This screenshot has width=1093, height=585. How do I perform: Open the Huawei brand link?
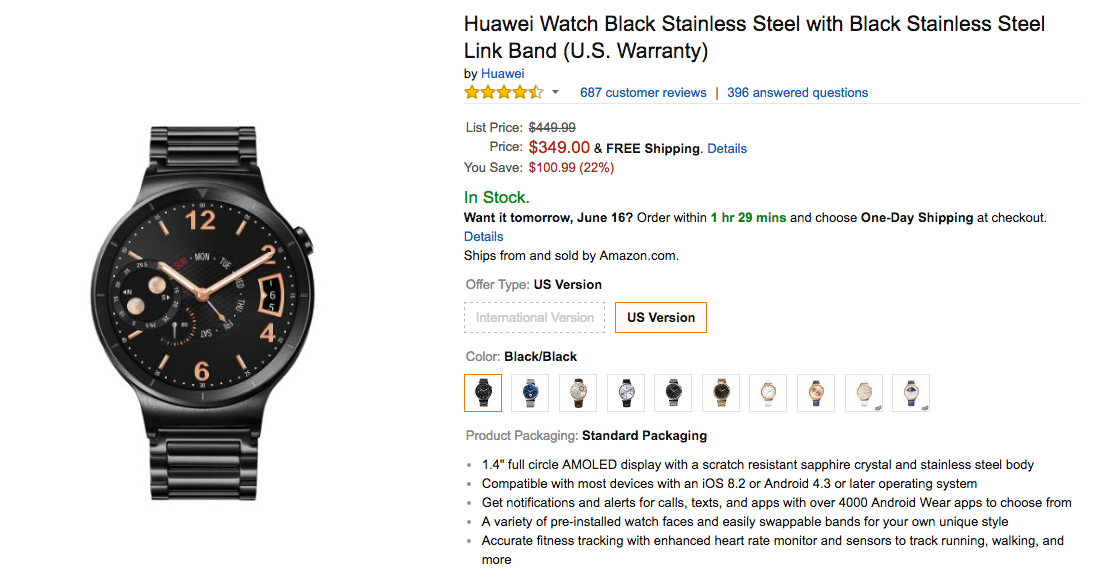pos(502,73)
